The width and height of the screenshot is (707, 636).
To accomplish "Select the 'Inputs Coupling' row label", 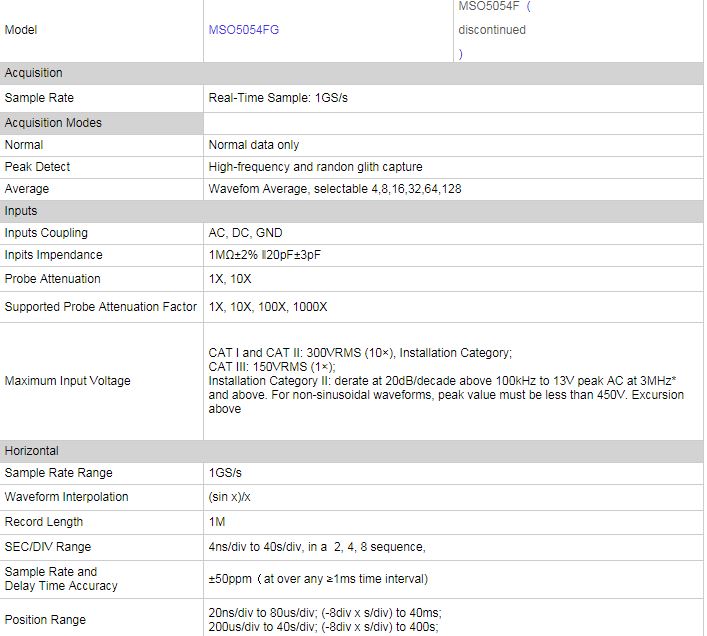I will click(x=46, y=233).
